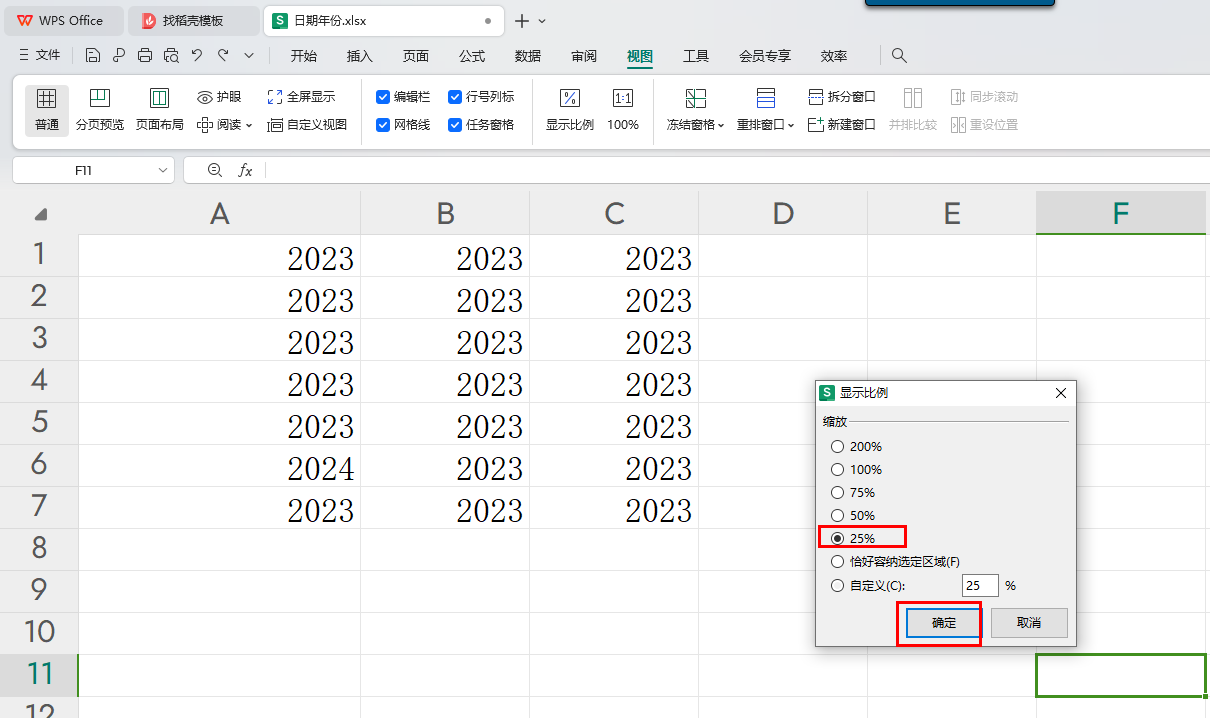Open Custom Views (自定义视图)
This screenshot has height=718, width=1210.
coord(307,125)
